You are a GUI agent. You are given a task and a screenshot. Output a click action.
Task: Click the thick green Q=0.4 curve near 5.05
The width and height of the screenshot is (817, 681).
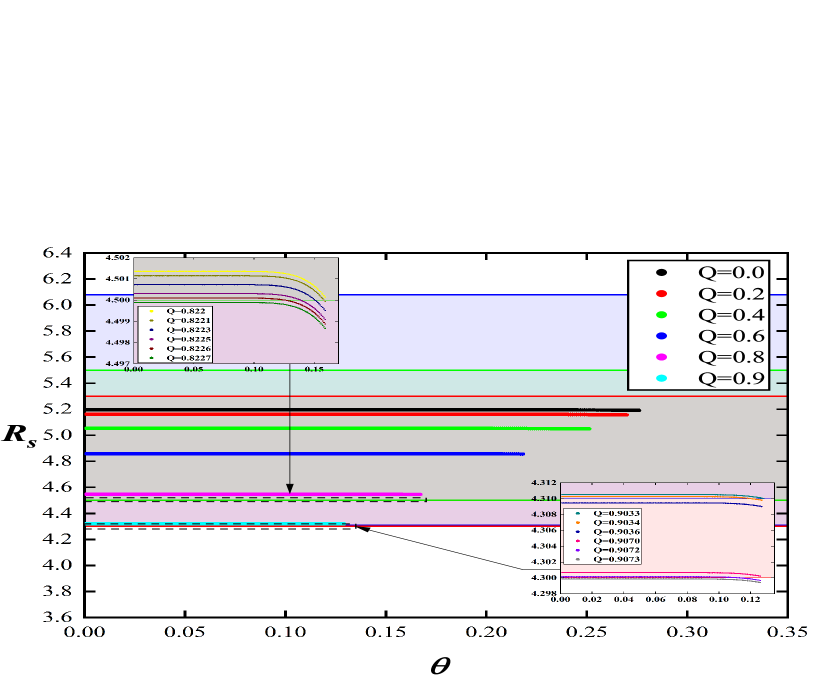click(x=338, y=428)
